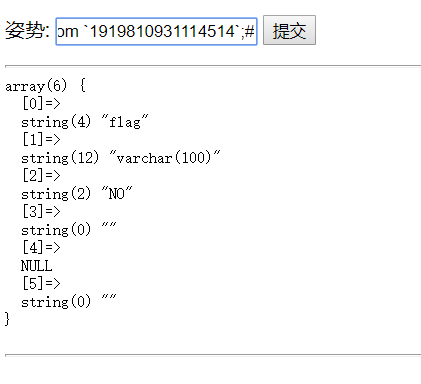421x384 pixels.
Task: Click the string(12) type prefix
Action: (60, 158)
